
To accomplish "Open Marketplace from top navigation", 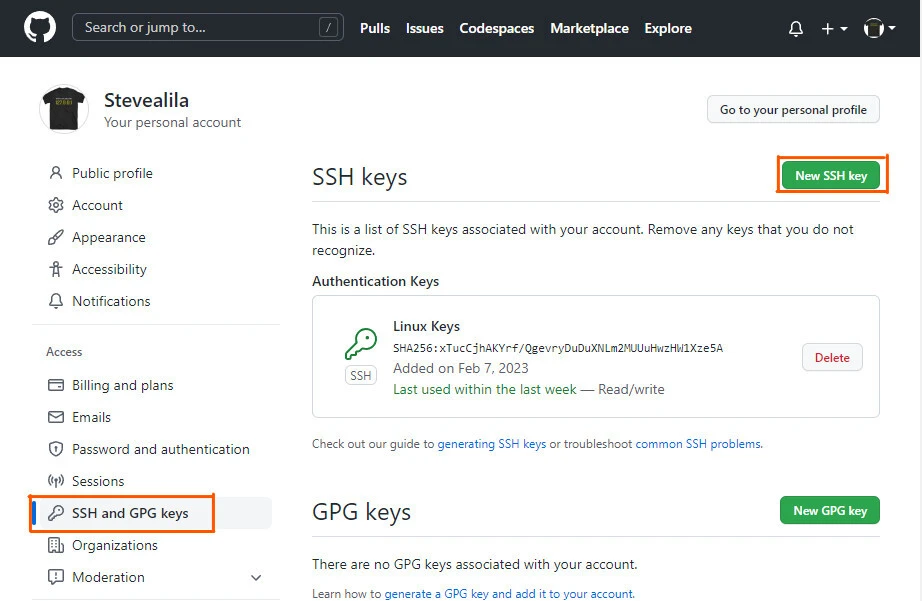I will tap(589, 28).
